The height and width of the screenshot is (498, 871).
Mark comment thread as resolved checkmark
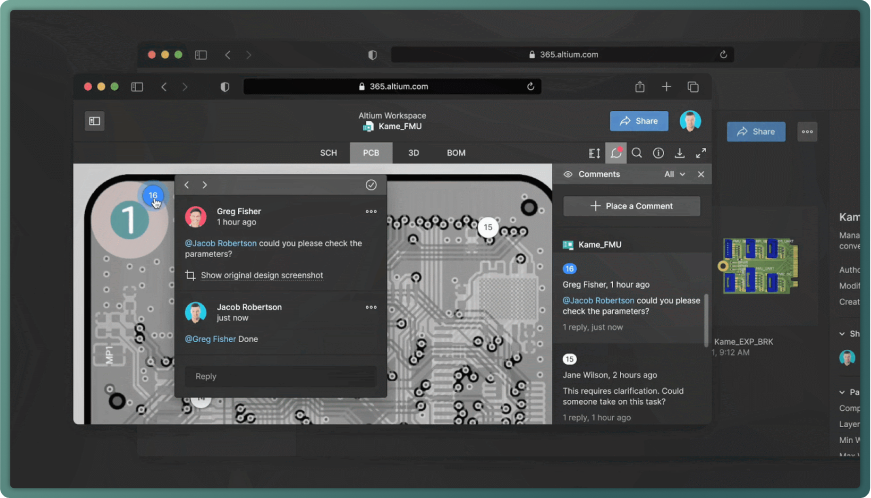tap(371, 185)
